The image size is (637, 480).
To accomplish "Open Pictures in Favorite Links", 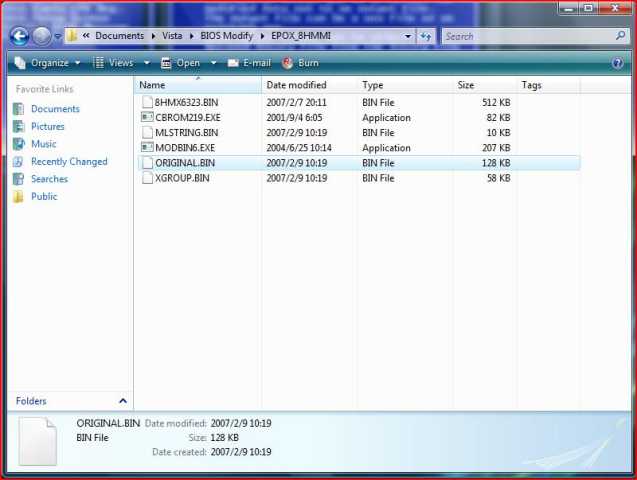I will [48, 126].
